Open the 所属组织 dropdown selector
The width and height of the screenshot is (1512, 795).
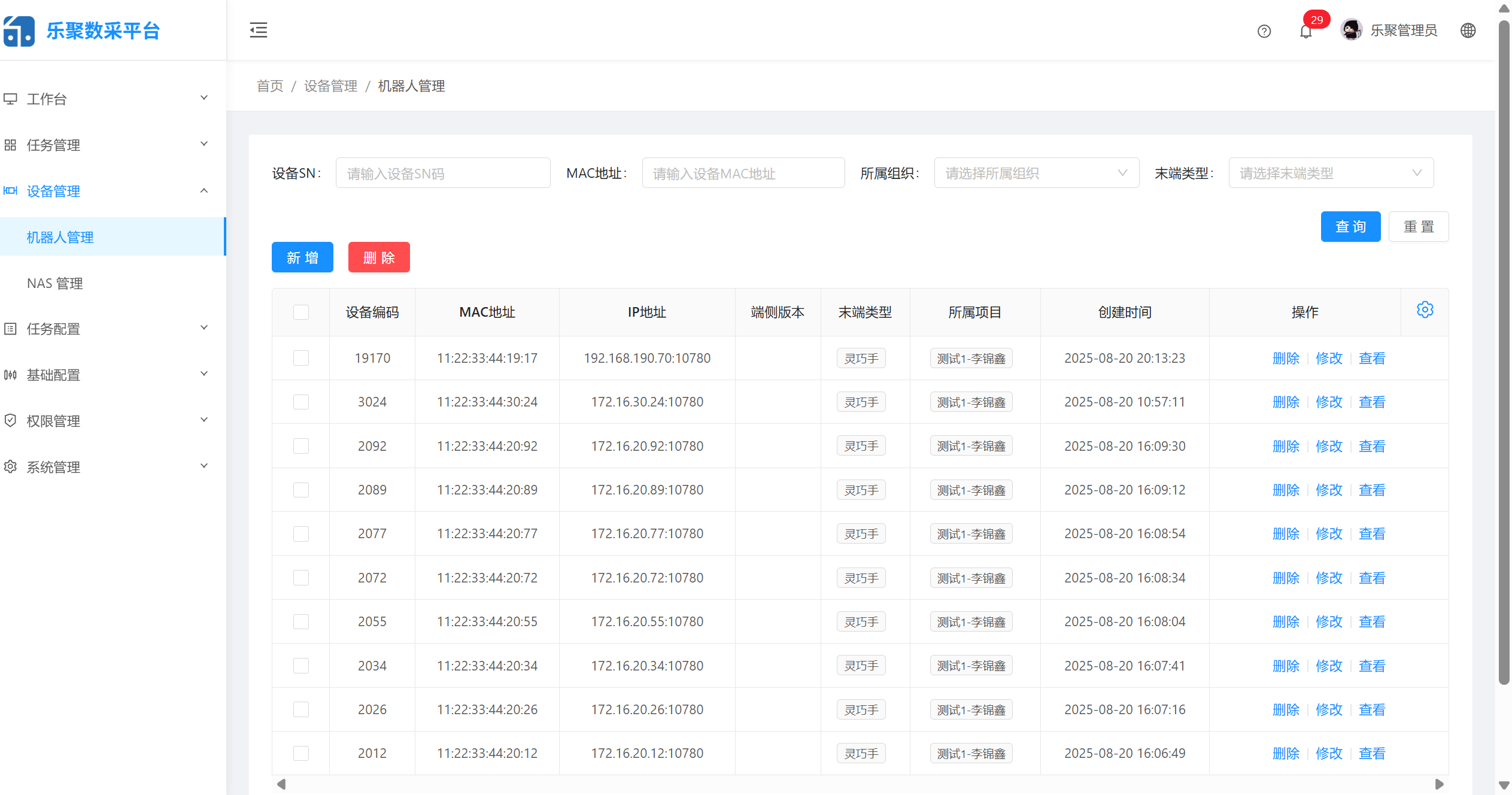1036,172
